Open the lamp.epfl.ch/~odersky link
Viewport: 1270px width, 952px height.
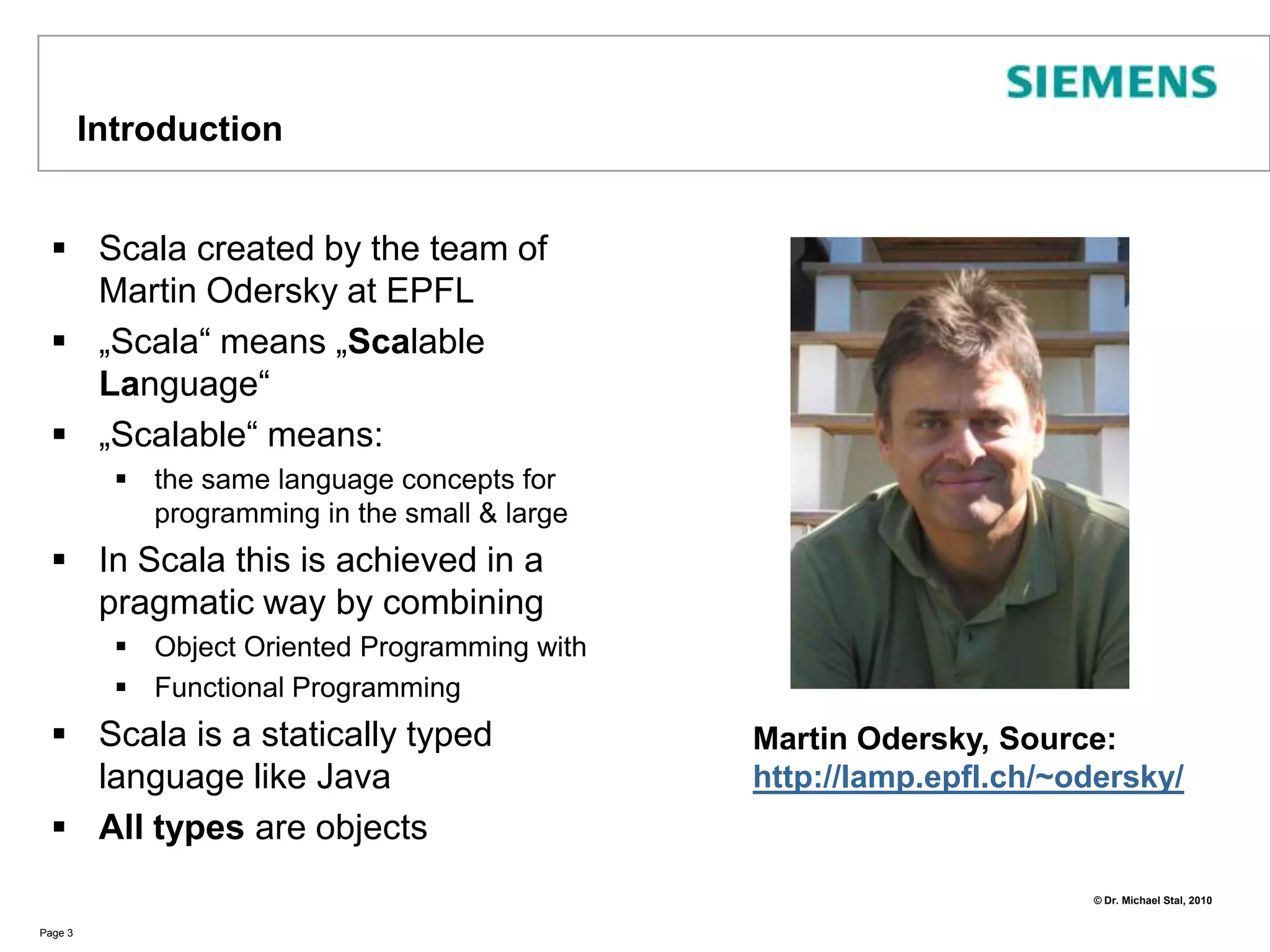click(968, 777)
